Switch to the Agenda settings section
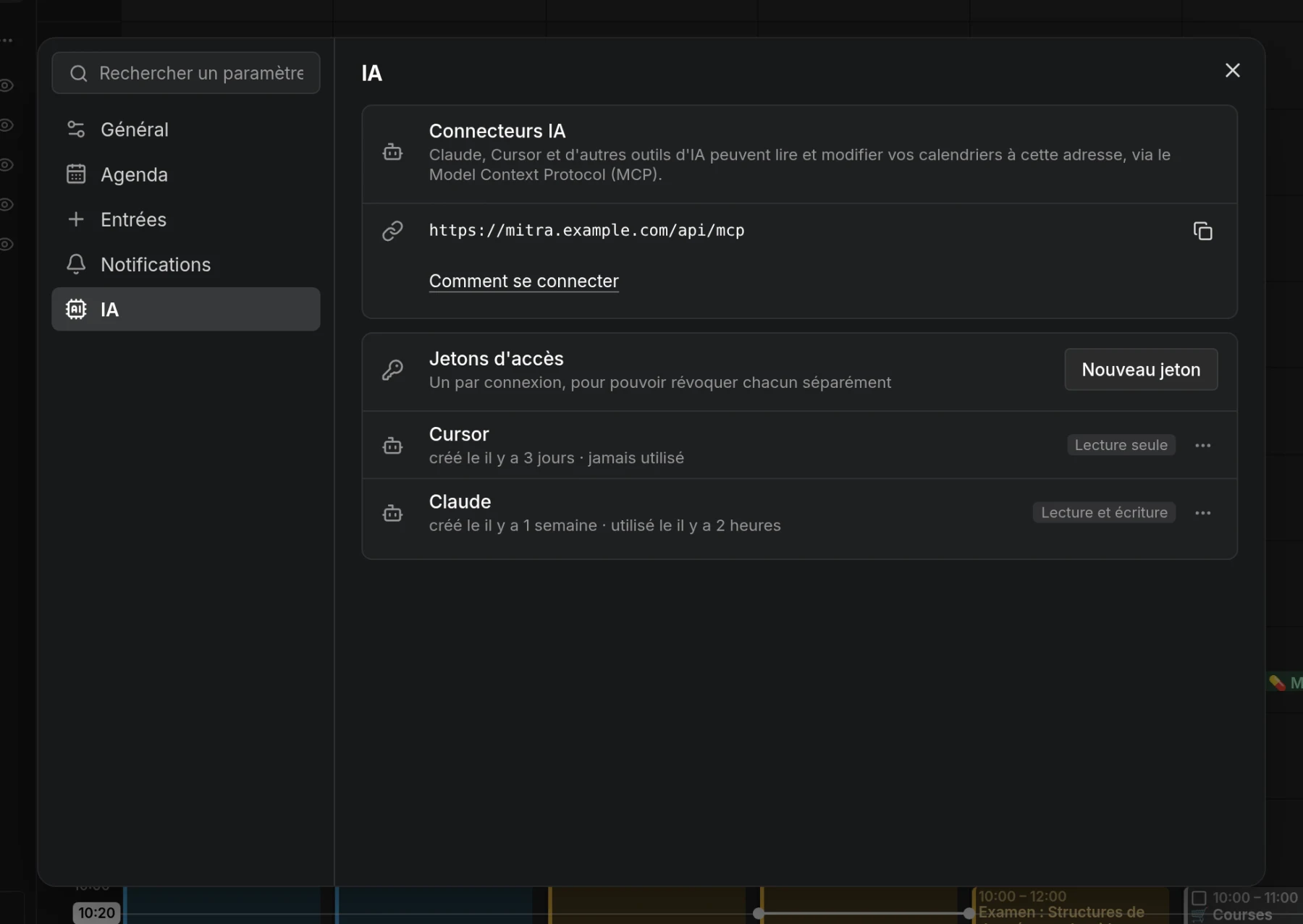This screenshot has height=924, width=1303. 186,174
